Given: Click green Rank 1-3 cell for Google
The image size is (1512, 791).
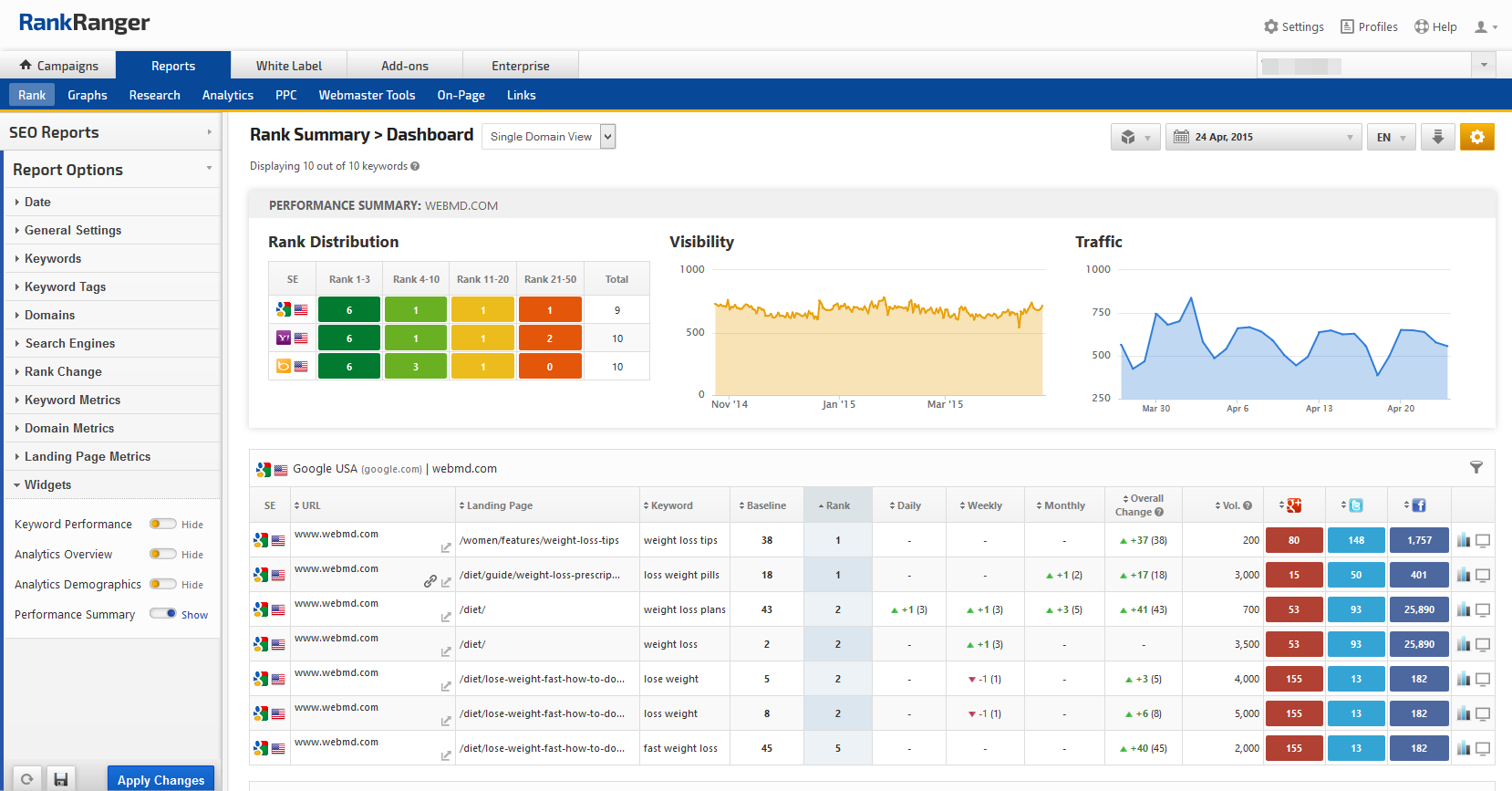Looking at the screenshot, I should 349,310.
